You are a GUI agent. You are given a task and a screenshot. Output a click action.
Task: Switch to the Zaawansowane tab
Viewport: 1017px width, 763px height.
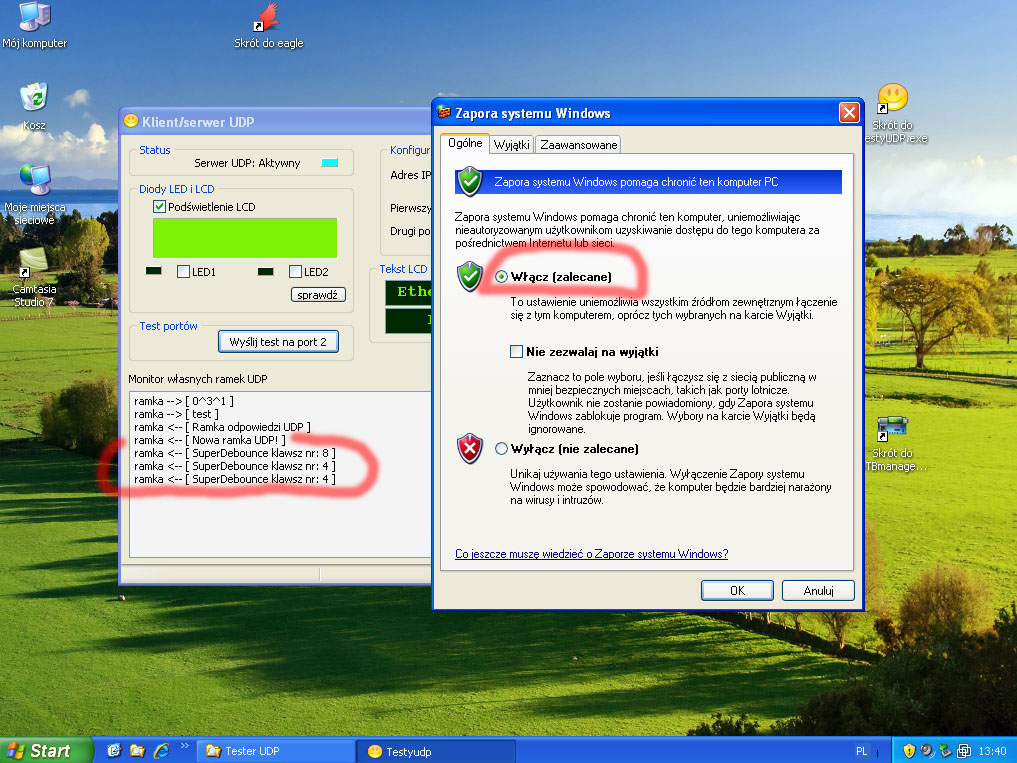[579, 145]
